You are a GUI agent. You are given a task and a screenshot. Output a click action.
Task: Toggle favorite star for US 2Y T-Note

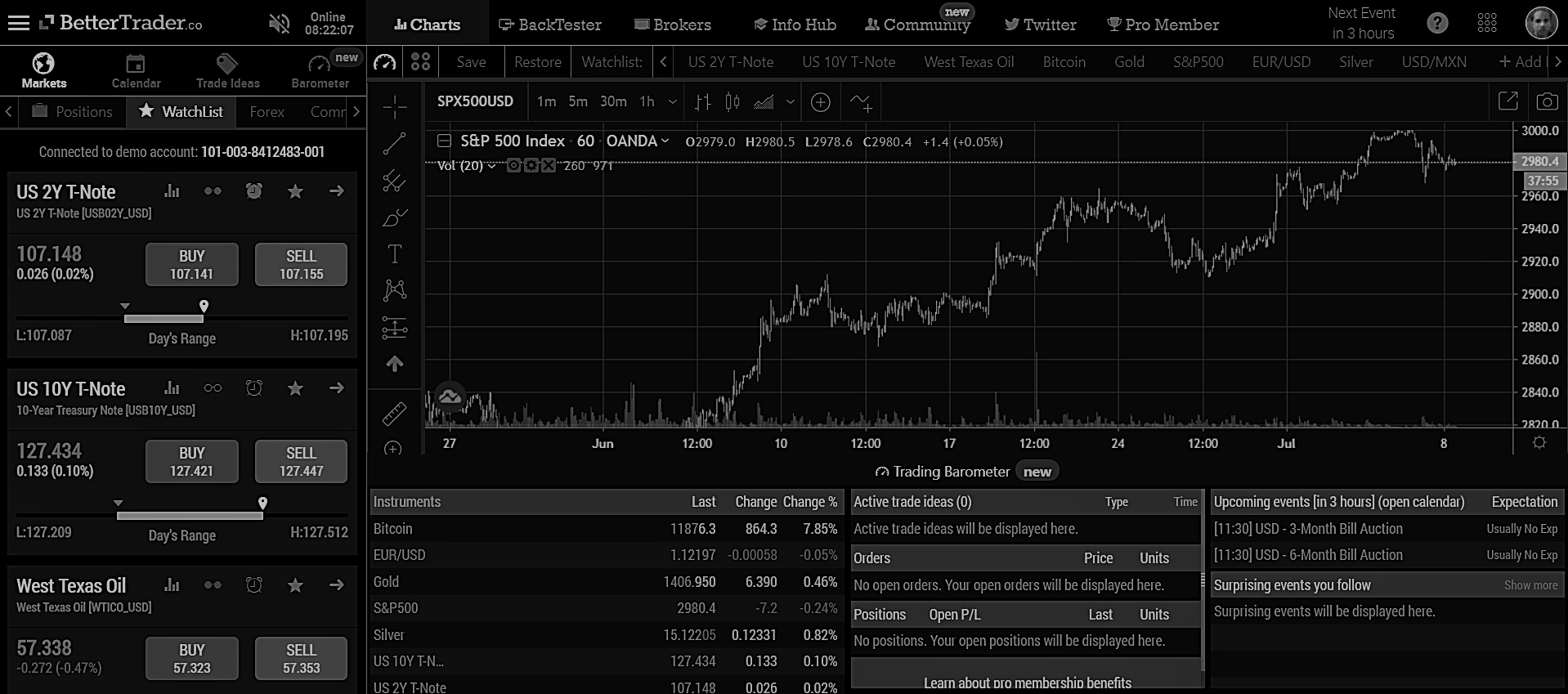(295, 191)
